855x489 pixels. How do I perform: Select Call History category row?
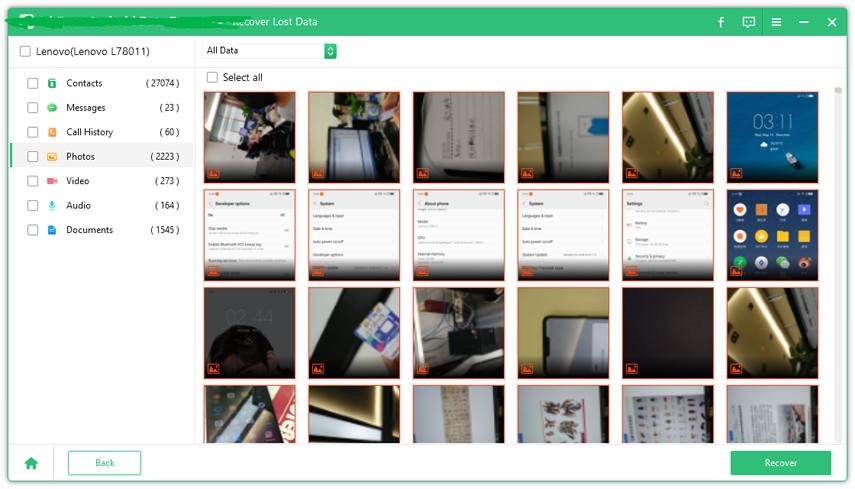[x=102, y=132]
